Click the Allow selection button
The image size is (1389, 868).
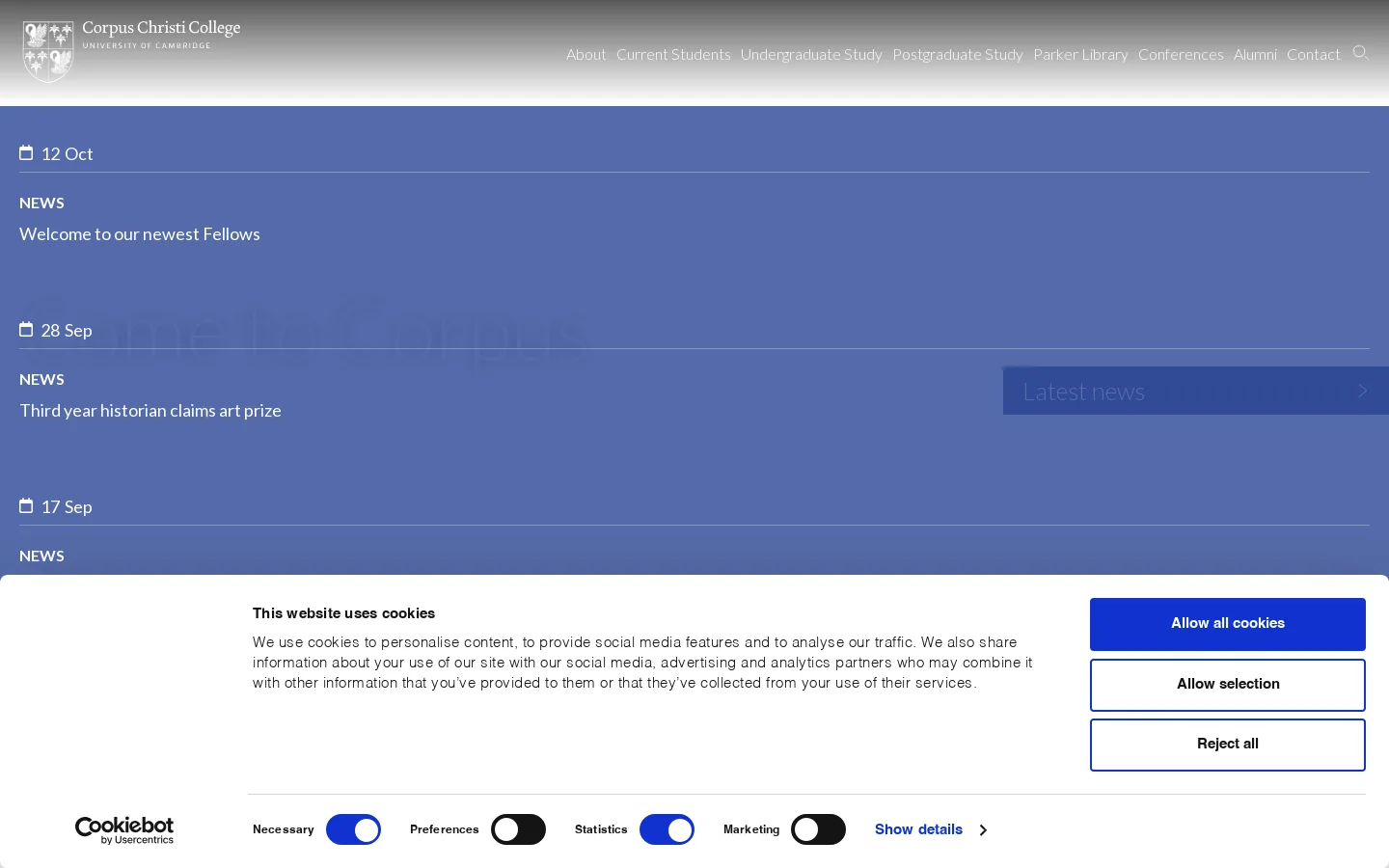coord(1228,685)
